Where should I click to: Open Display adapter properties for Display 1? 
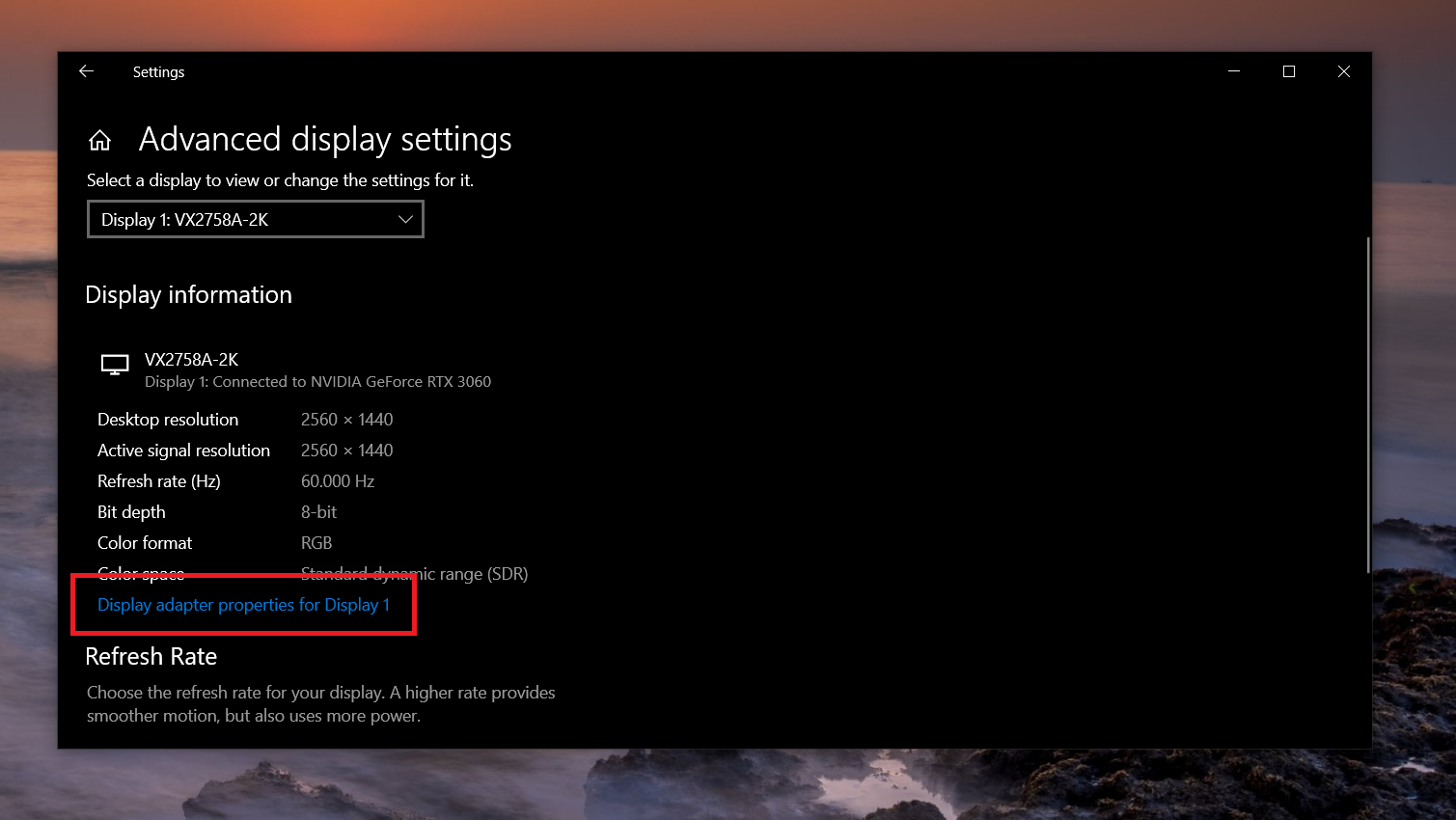[243, 605]
